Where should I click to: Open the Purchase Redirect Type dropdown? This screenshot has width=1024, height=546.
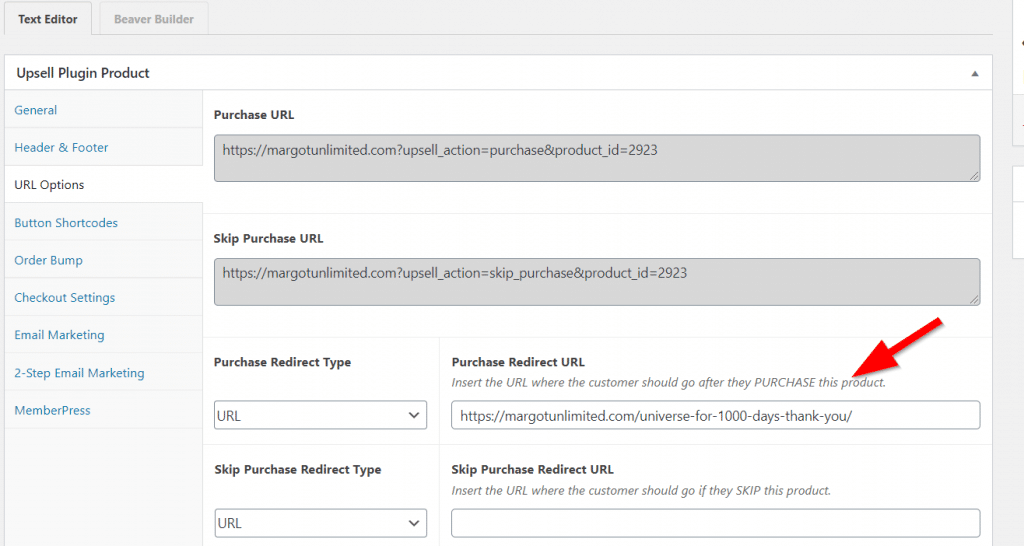[320, 416]
